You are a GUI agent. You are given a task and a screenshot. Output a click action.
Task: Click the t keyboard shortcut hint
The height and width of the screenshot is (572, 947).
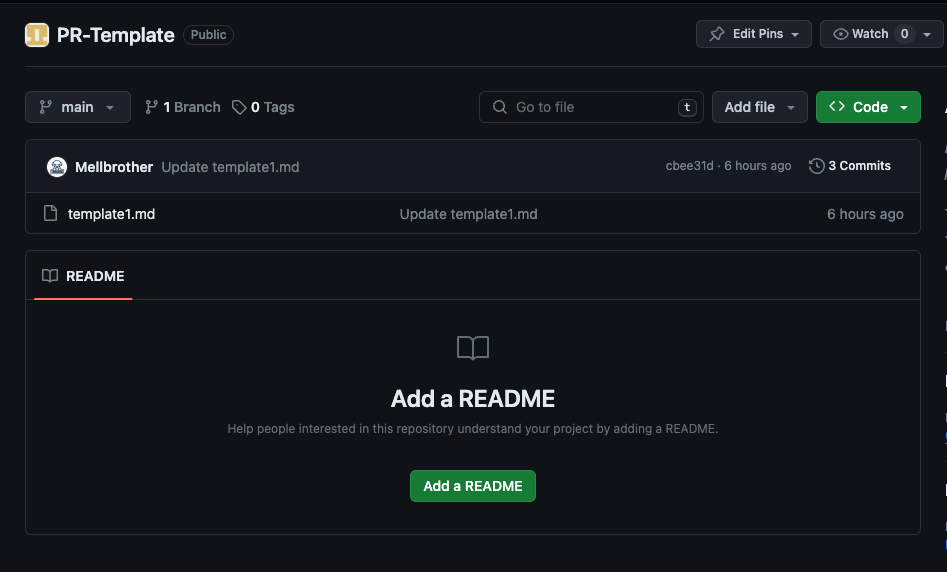[687, 107]
